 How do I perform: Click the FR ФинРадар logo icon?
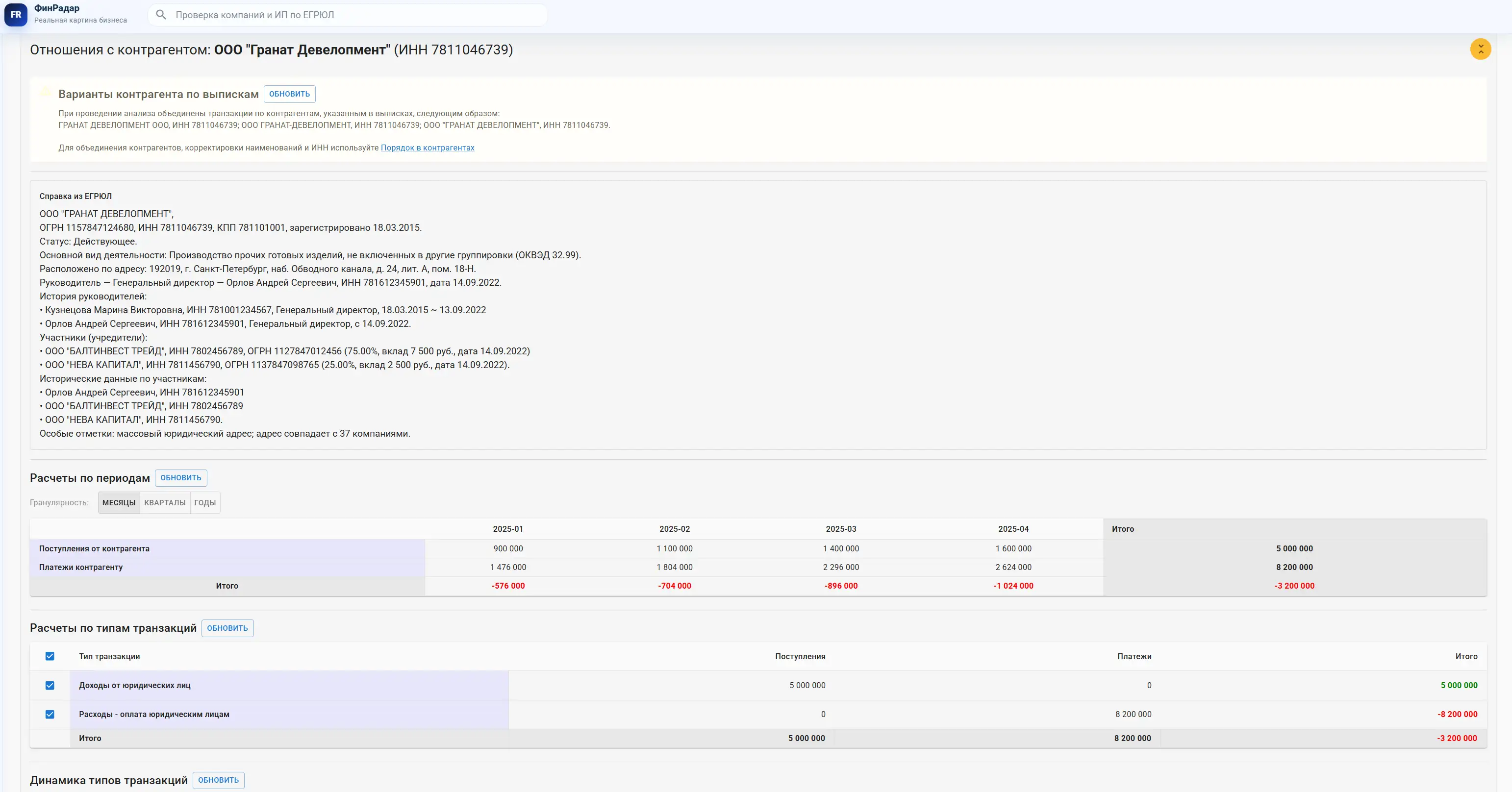click(16, 15)
